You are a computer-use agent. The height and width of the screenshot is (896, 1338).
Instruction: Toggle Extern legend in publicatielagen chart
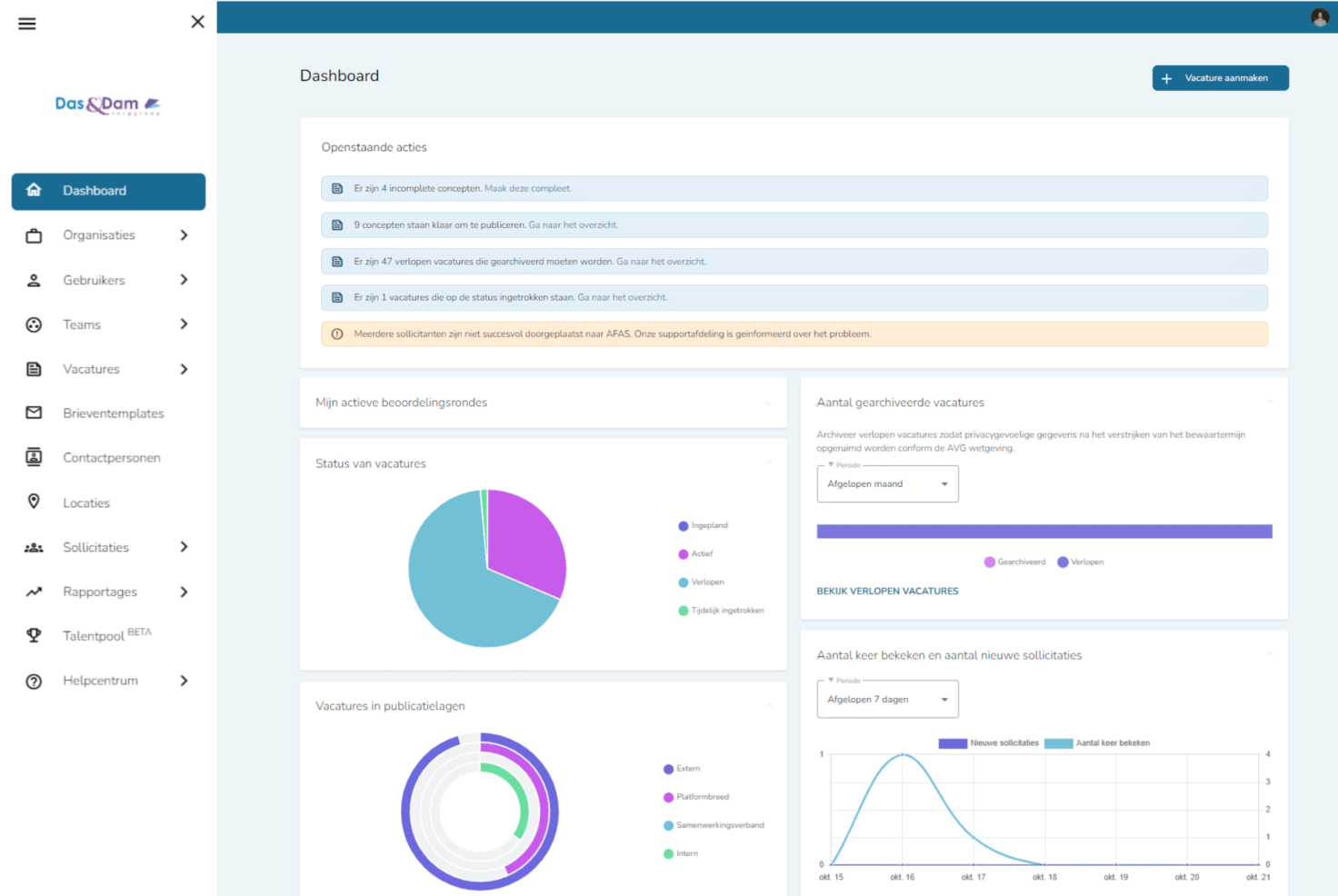click(x=682, y=769)
